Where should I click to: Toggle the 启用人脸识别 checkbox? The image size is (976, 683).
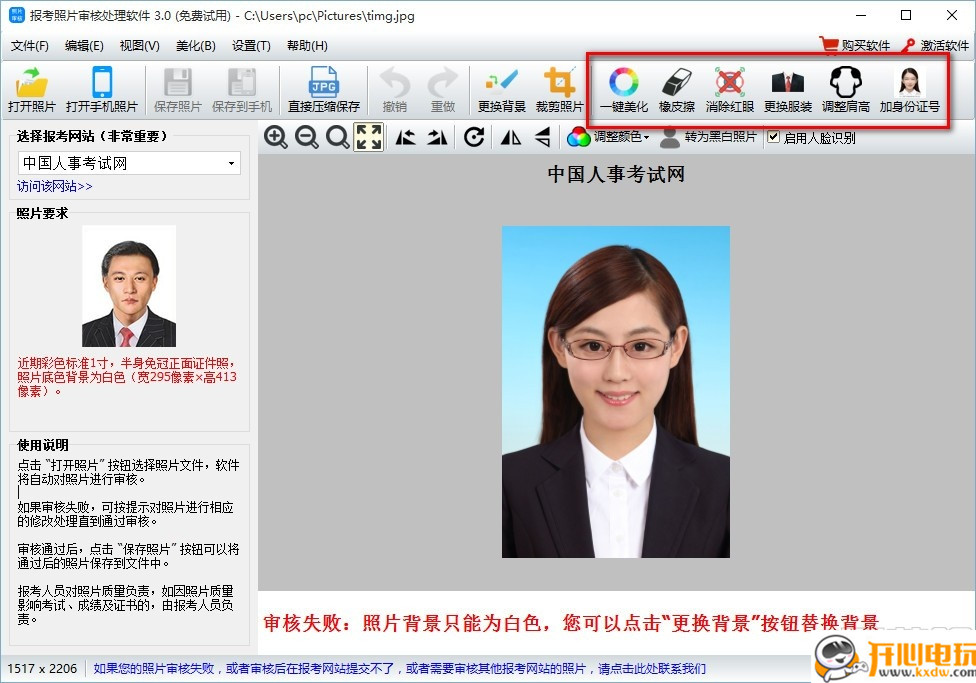click(774, 137)
